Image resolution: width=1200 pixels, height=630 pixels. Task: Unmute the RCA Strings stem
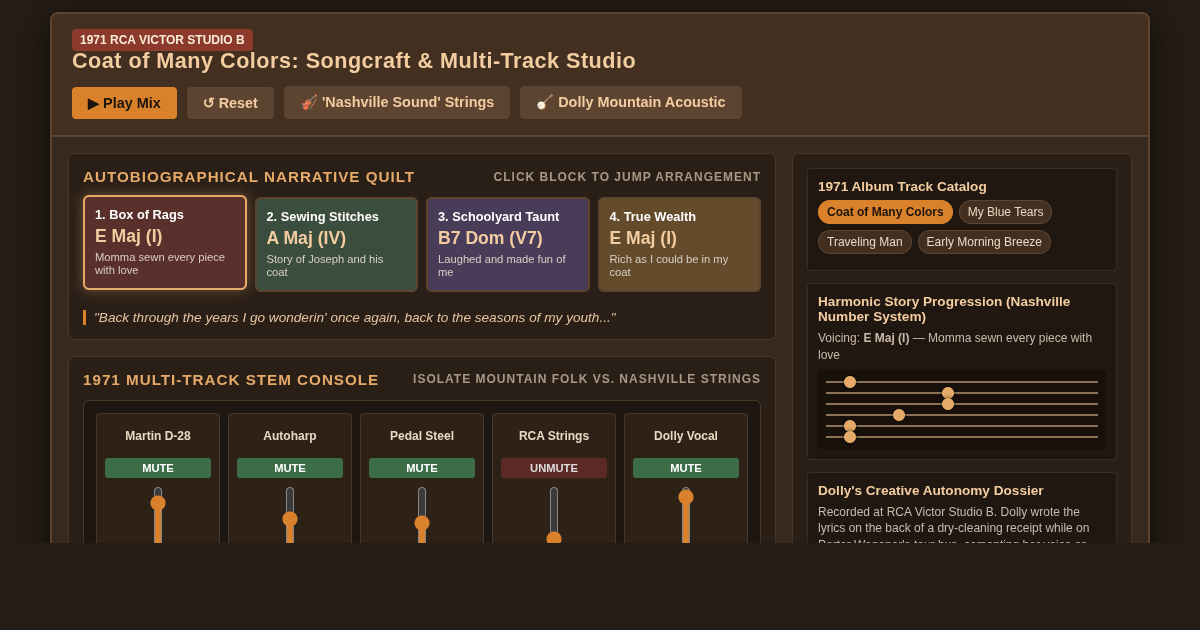coord(554,468)
